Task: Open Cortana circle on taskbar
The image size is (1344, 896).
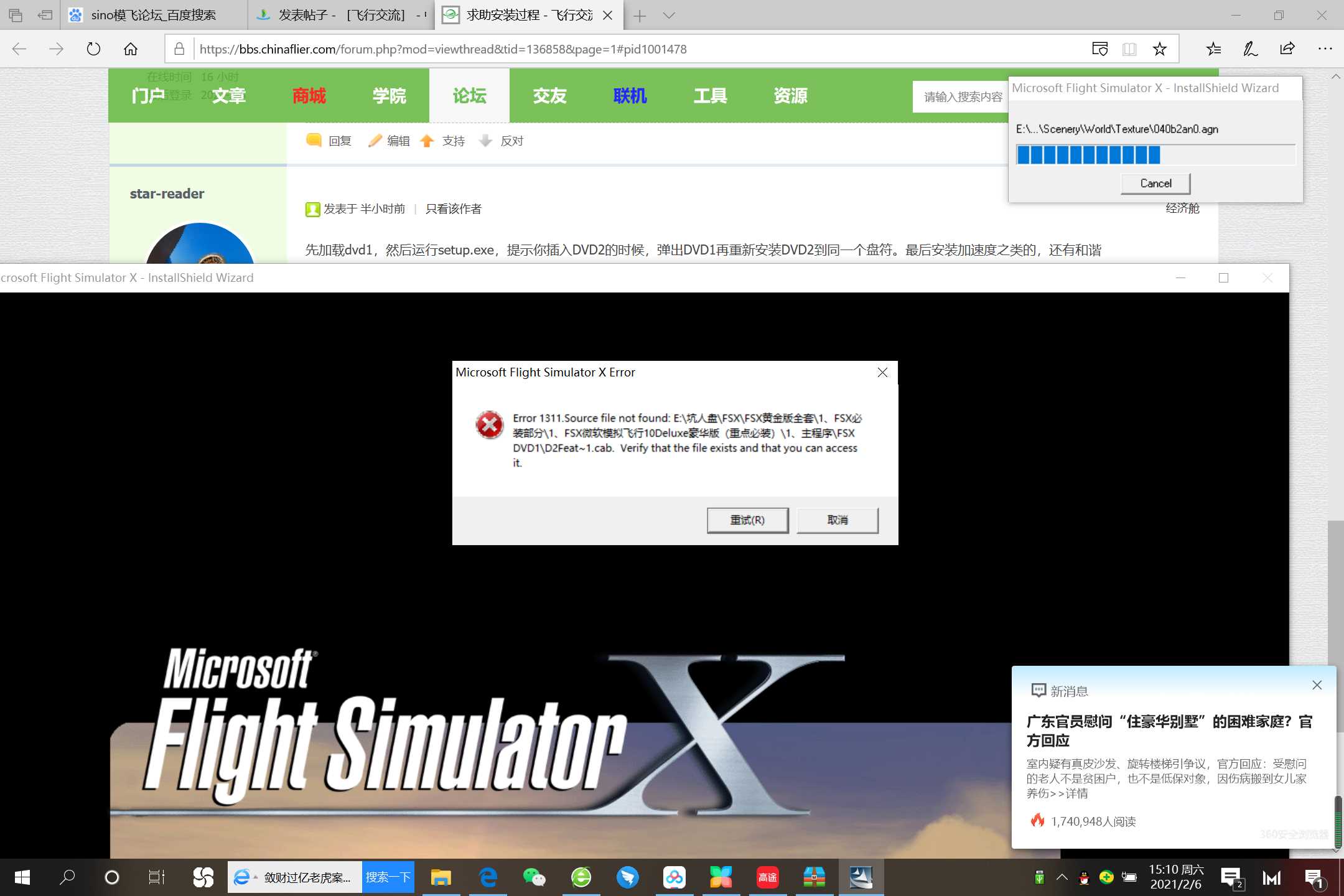Action: pyautogui.click(x=112, y=877)
